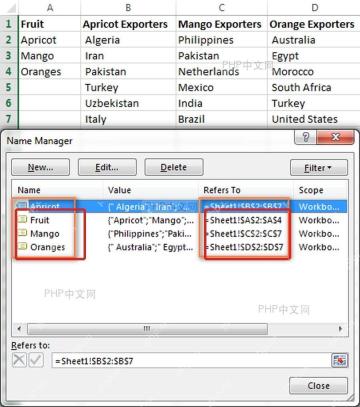Click the cancel X icon beside Refers to
The width and height of the screenshot is (360, 407).
coord(19,360)
